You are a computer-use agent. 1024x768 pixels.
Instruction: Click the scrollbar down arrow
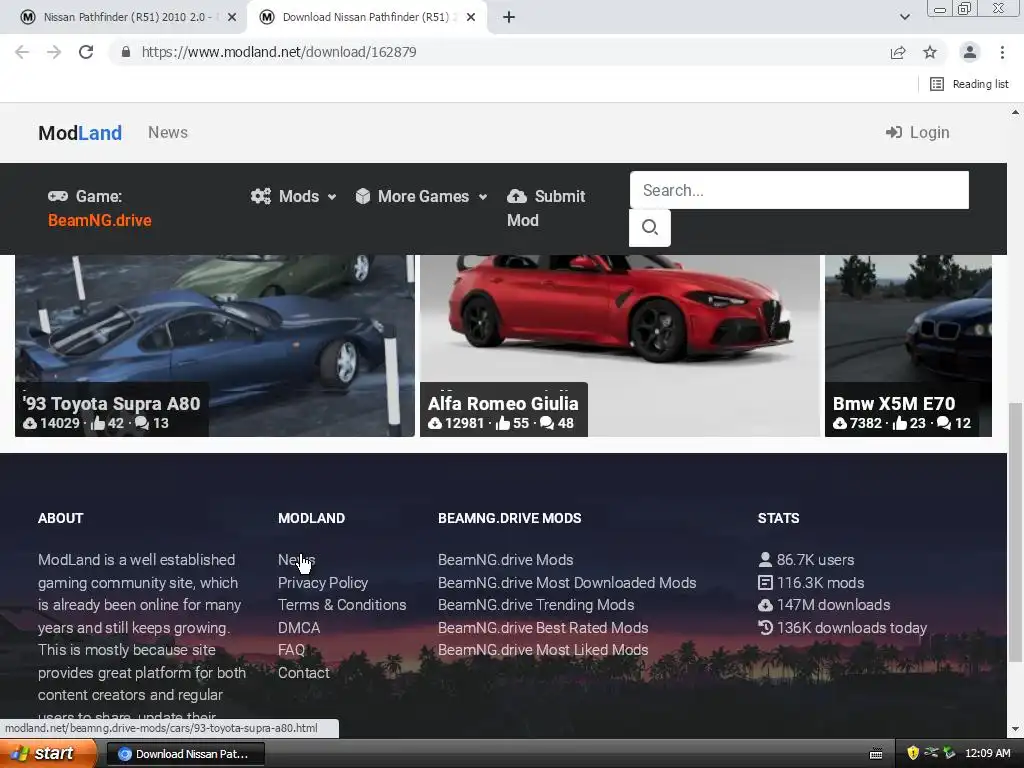[x=1015, y=729]
